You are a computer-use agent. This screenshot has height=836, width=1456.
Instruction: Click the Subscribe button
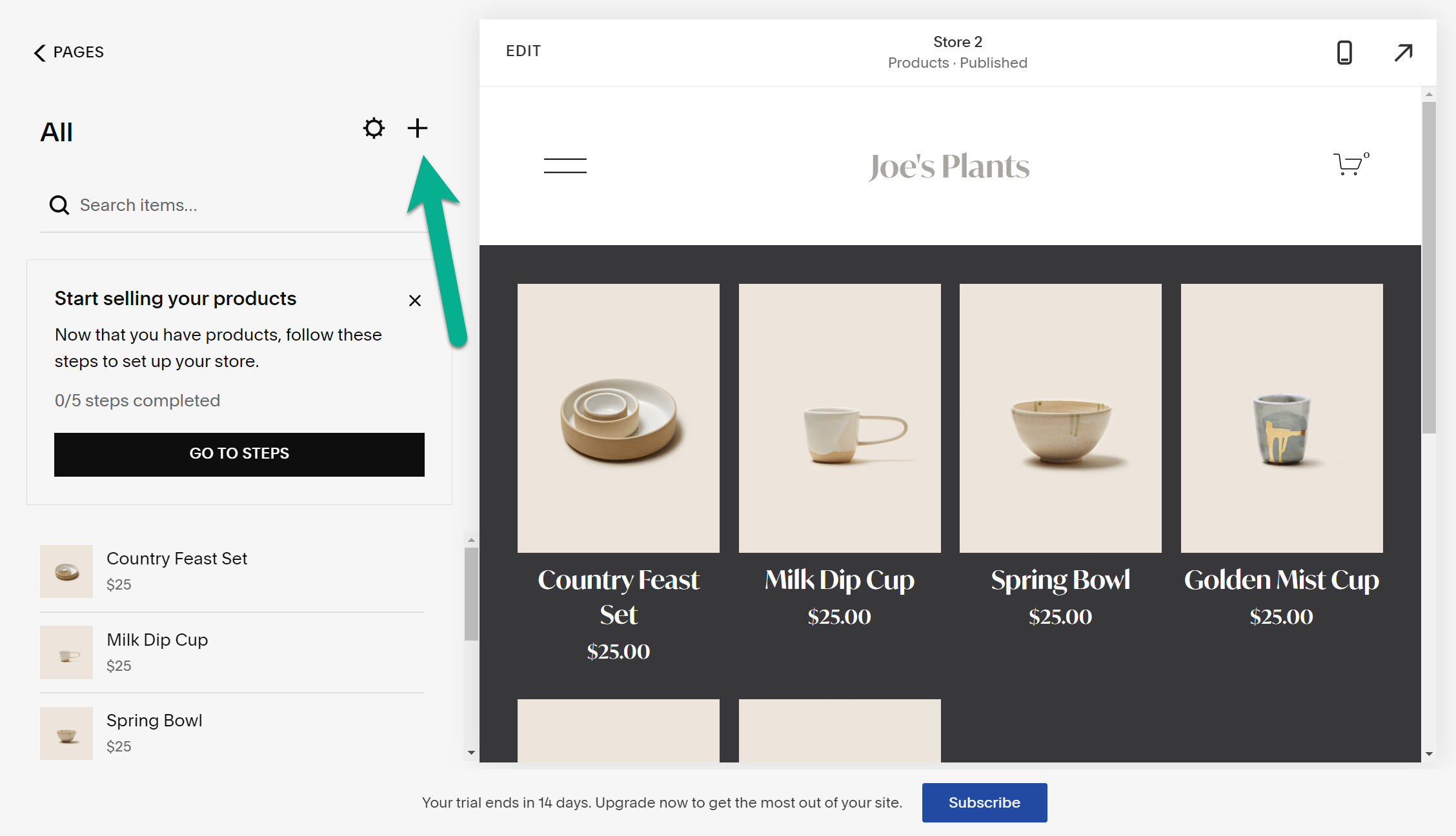pyautogui.click(x=984, y=802)
